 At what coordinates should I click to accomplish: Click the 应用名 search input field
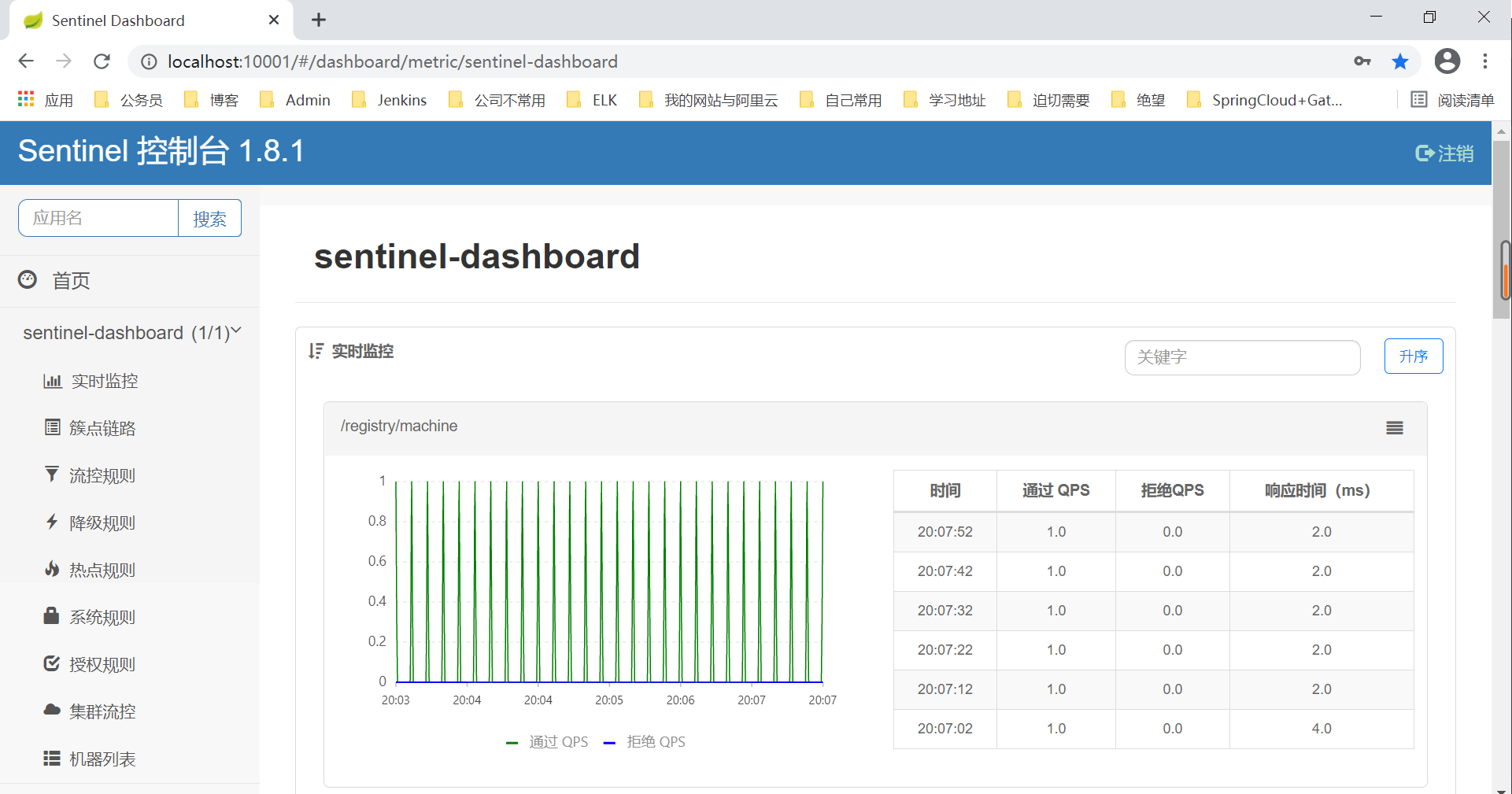(98, 218)
